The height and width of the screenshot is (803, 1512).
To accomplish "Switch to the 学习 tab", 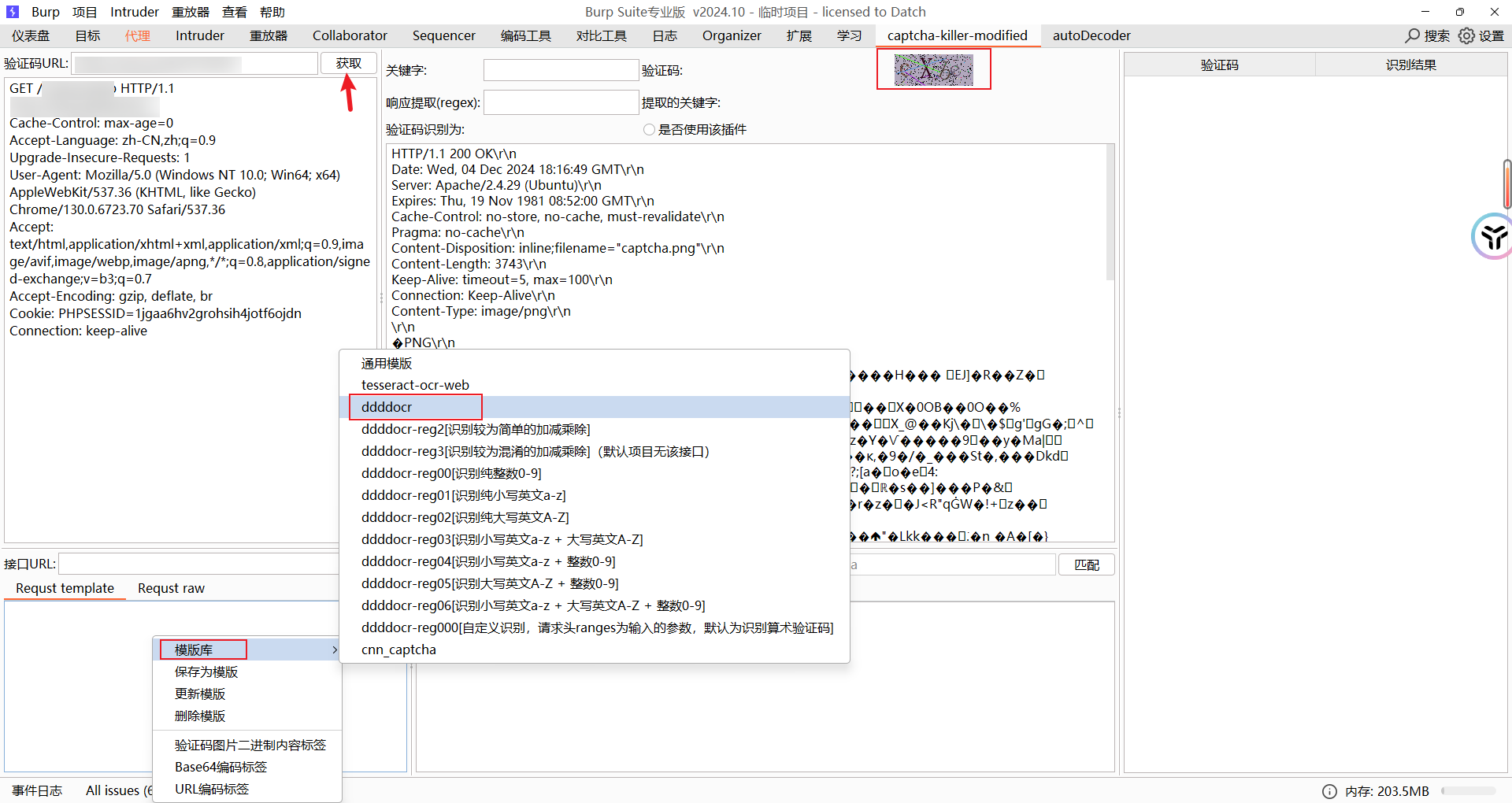I will click(850, 35).
